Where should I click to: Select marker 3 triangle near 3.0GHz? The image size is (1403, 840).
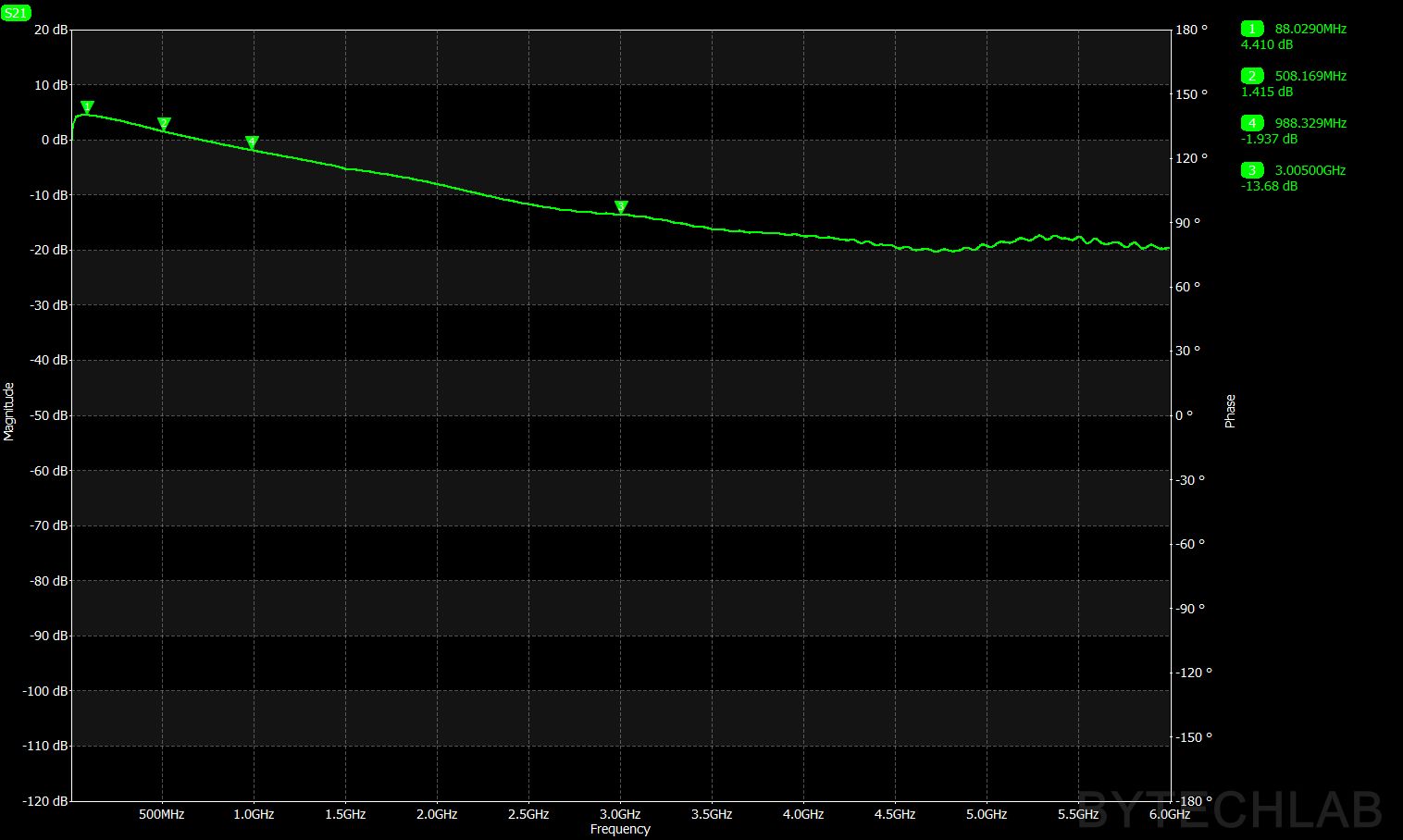(621, 207)
